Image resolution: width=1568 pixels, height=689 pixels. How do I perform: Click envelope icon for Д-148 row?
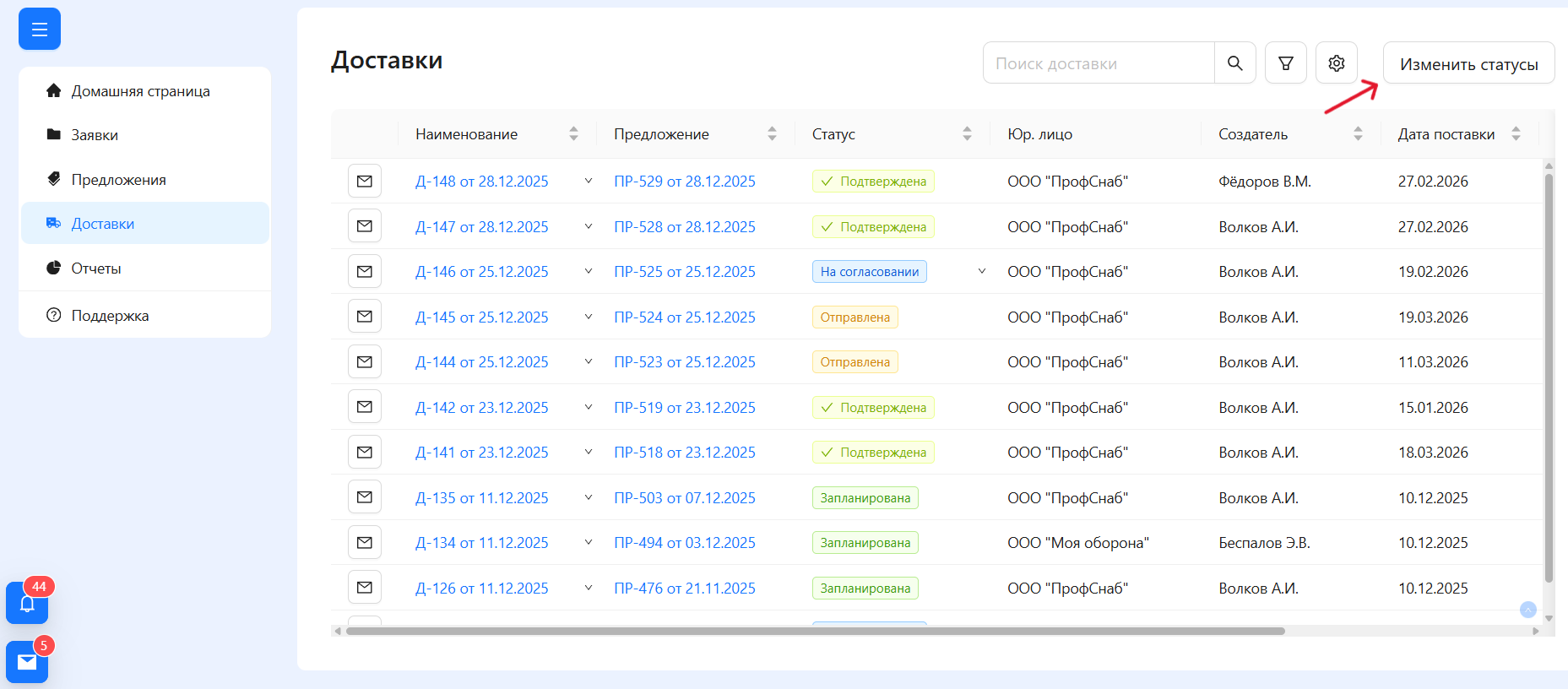[x=364, y=182]
